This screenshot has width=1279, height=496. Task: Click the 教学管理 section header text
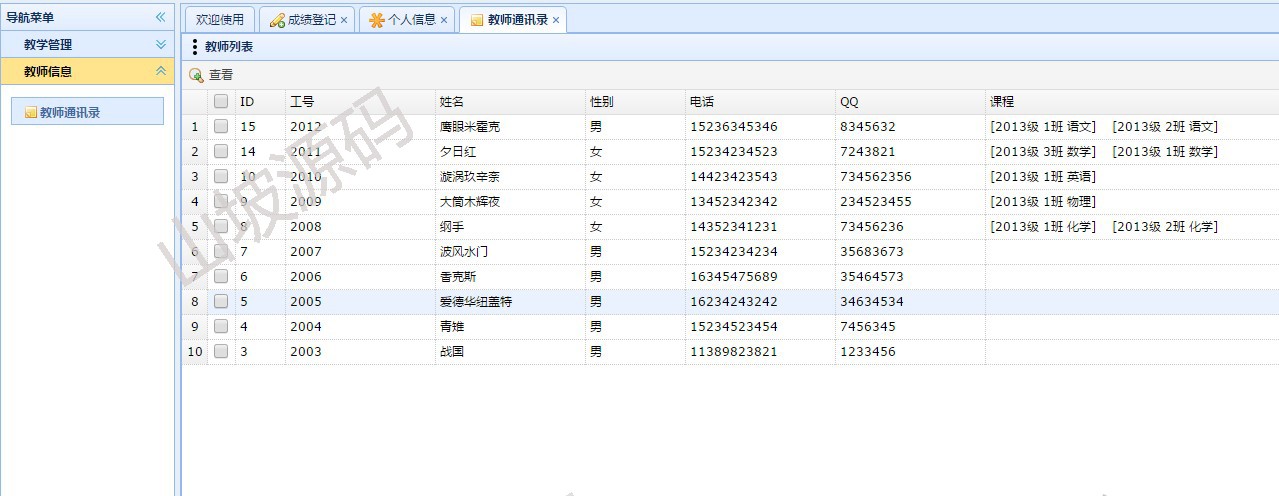tap(48, 44)
